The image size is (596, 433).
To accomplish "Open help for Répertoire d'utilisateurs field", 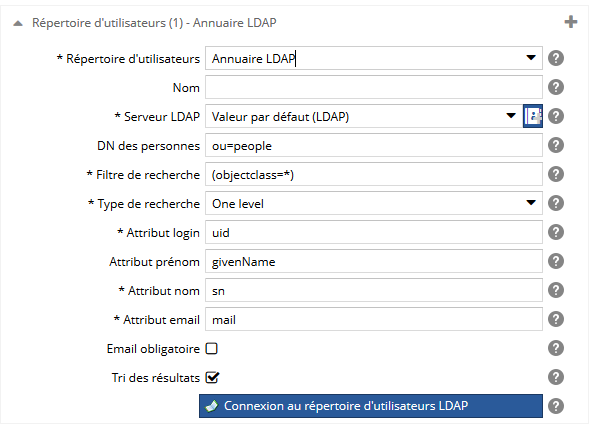I will click(556, 59).
